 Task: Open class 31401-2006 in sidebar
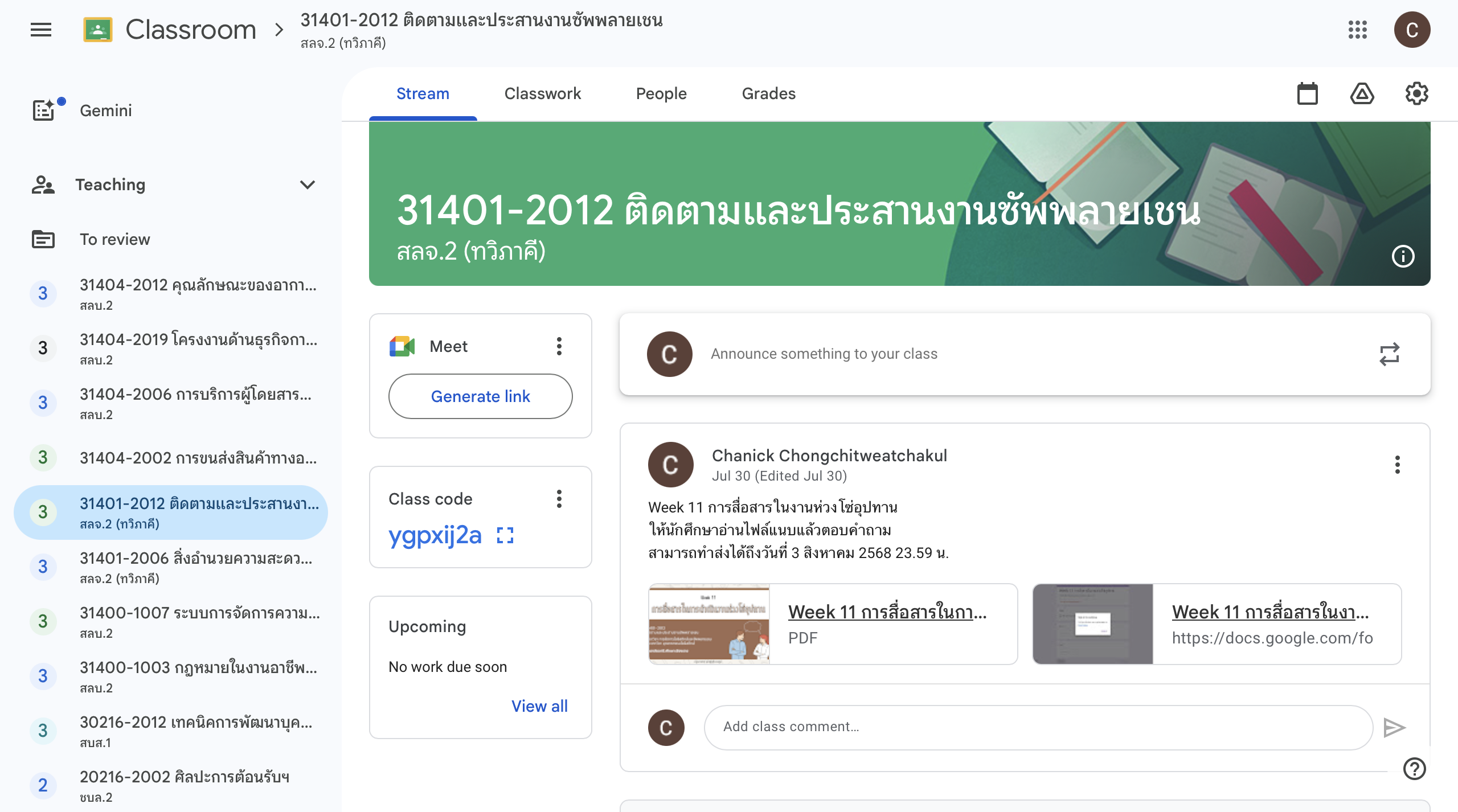coord(171,567)
